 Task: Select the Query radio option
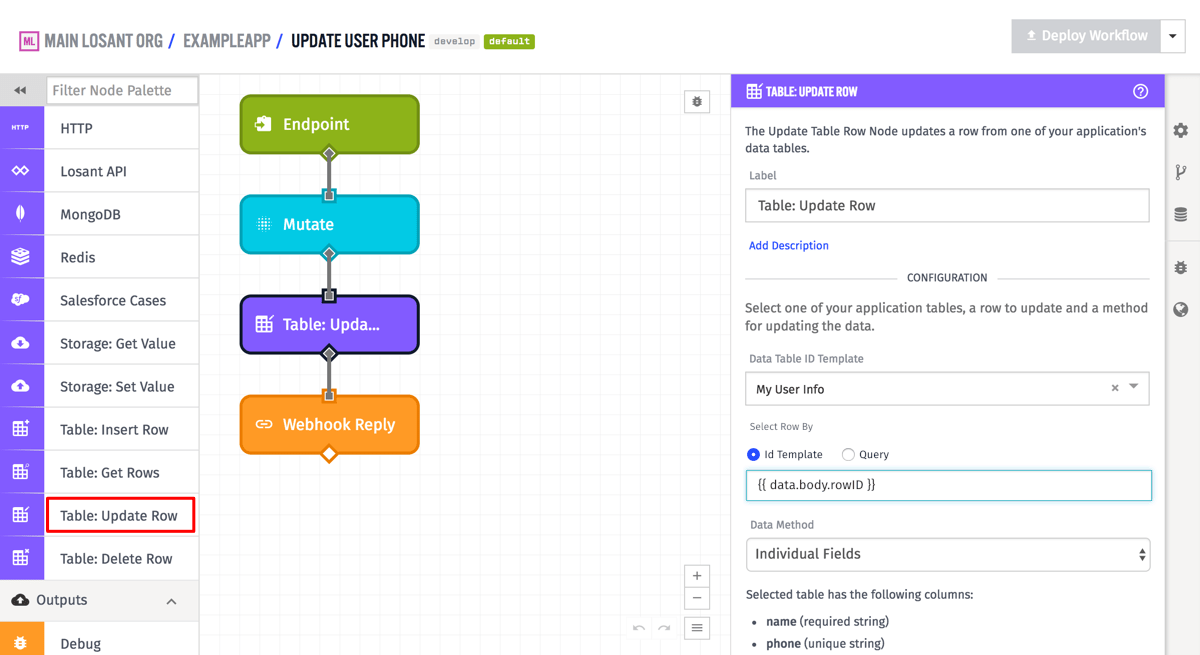[x=848, y=454]
